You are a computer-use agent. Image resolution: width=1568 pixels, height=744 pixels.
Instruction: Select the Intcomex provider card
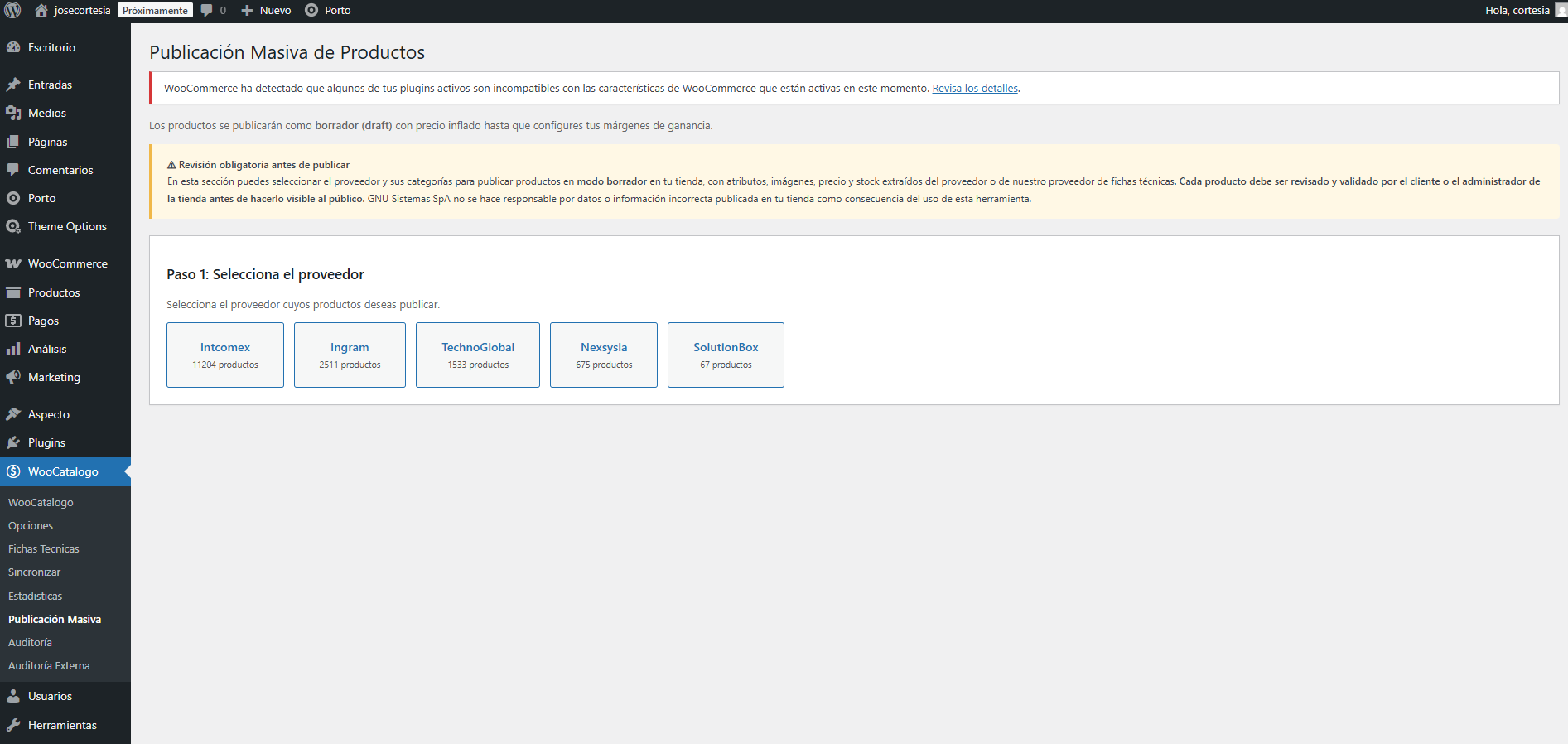click(x=225, y=355)
